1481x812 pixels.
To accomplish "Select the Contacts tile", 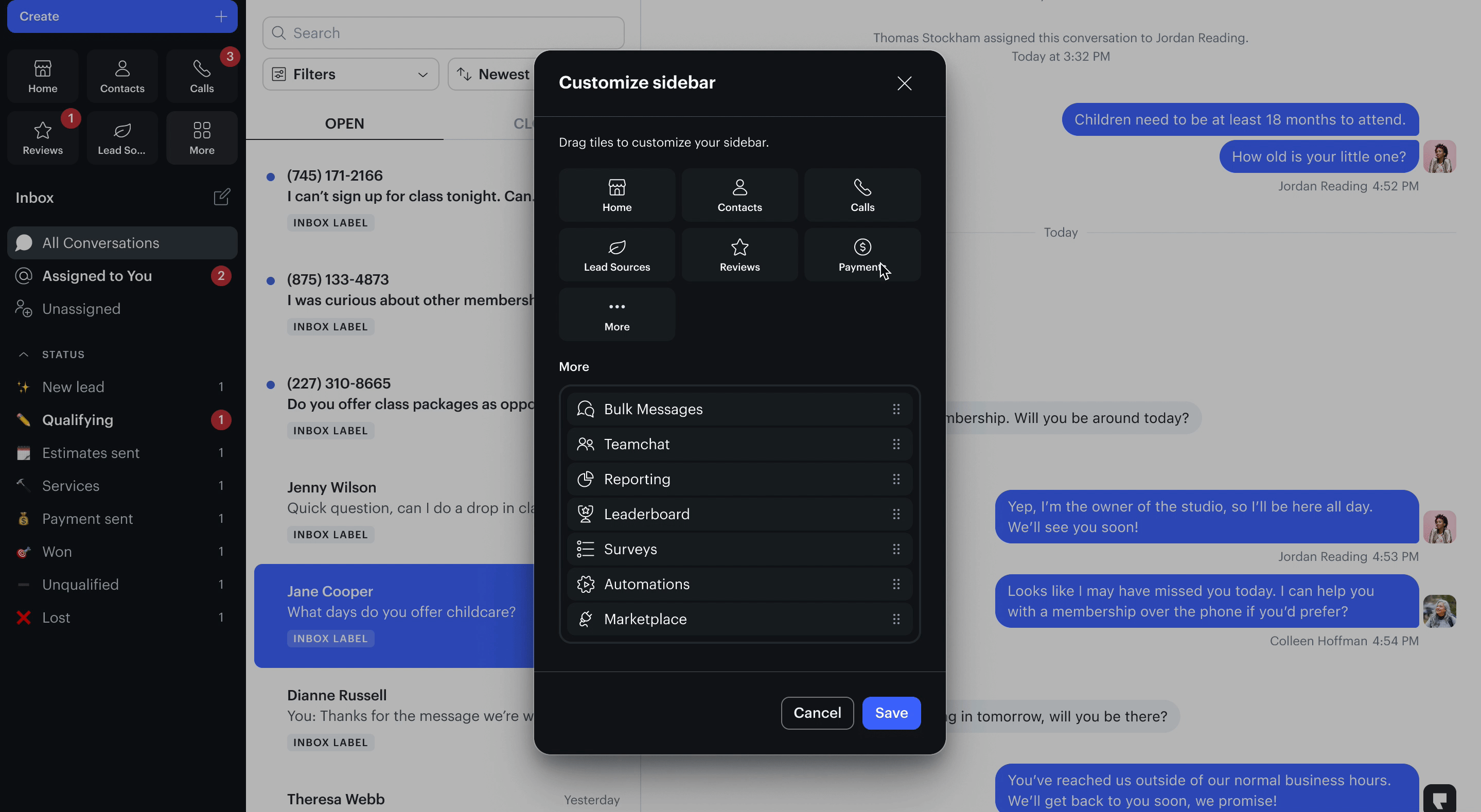I will coord(739,195).
